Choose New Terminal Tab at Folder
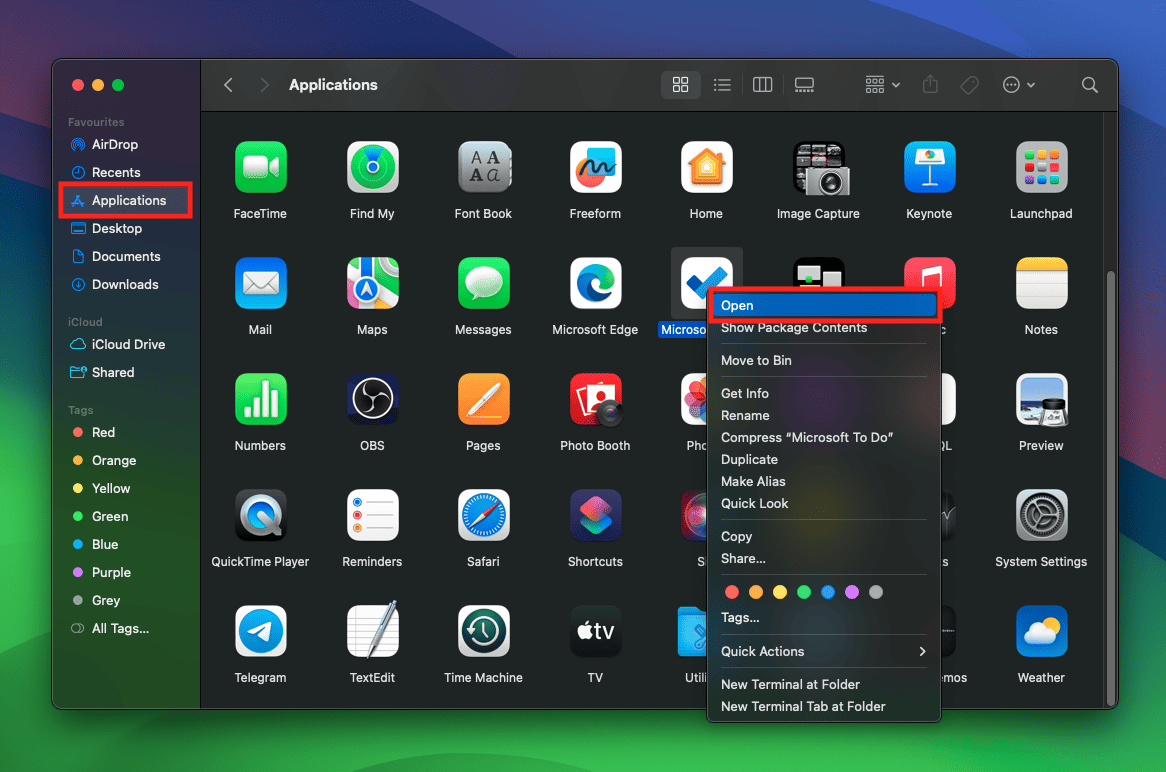 823,707
